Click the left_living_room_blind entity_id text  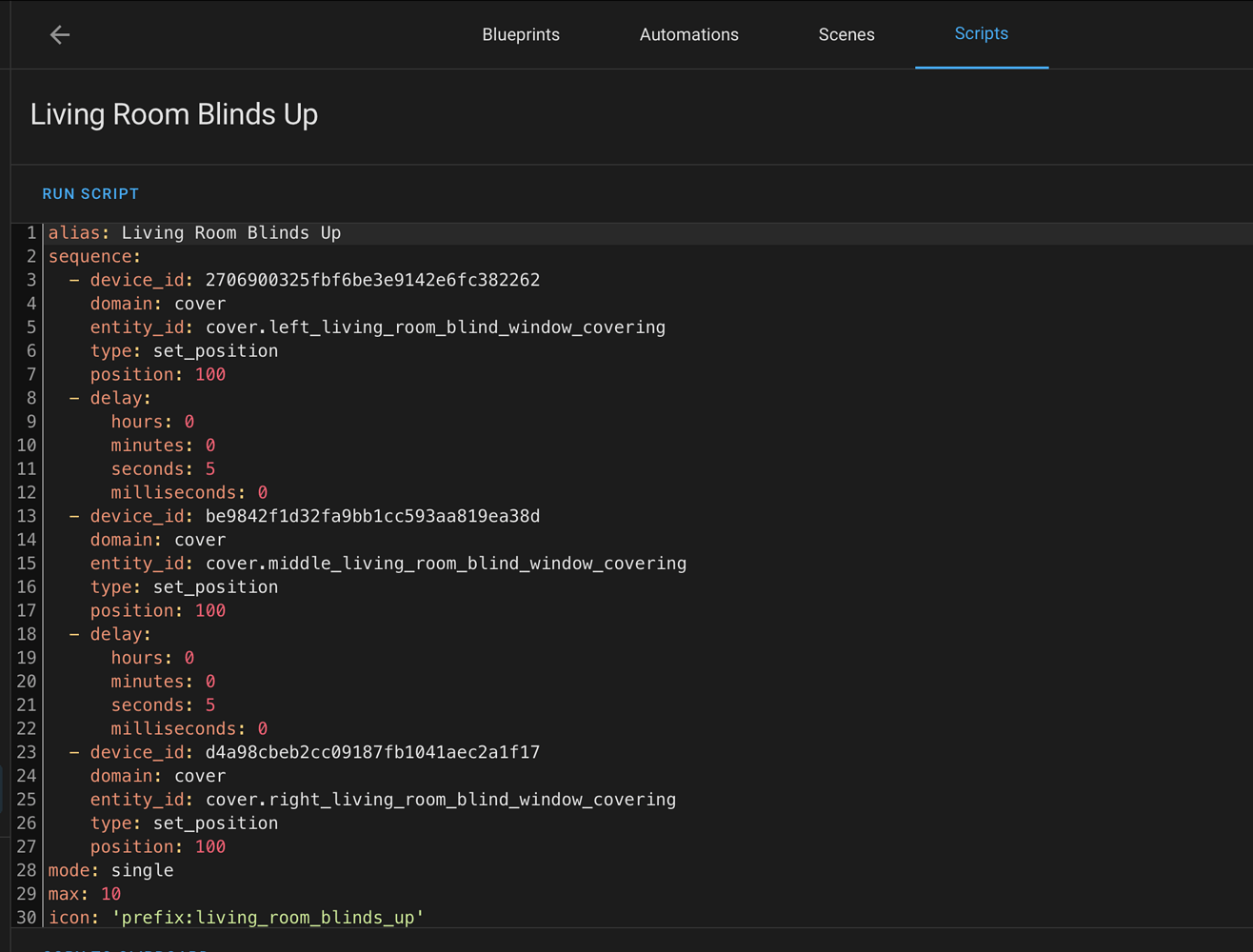tap(435, 327)
